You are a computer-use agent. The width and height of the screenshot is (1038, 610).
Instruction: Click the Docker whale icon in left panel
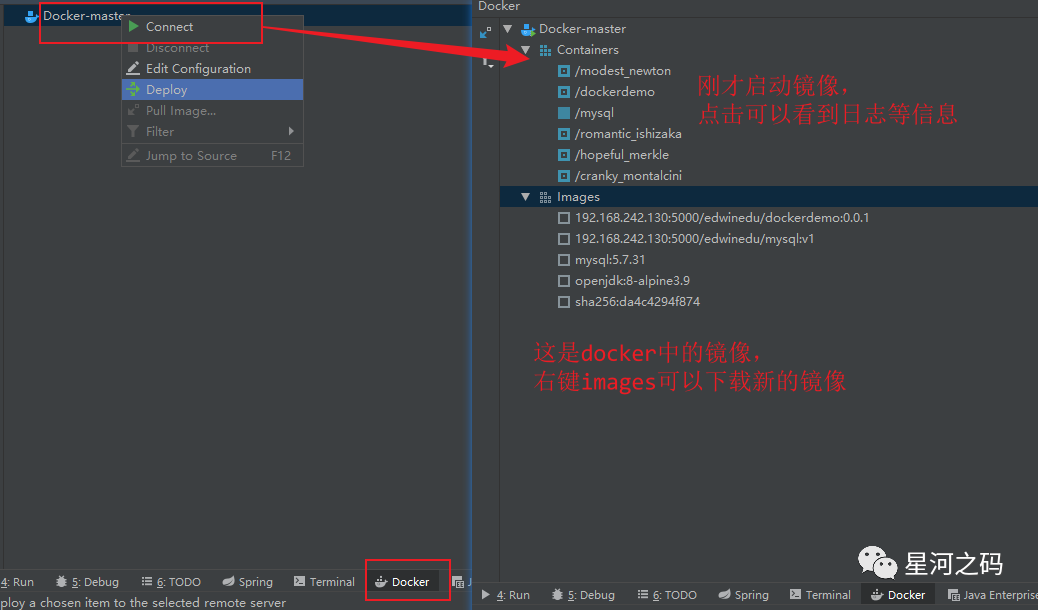(30, 17)
